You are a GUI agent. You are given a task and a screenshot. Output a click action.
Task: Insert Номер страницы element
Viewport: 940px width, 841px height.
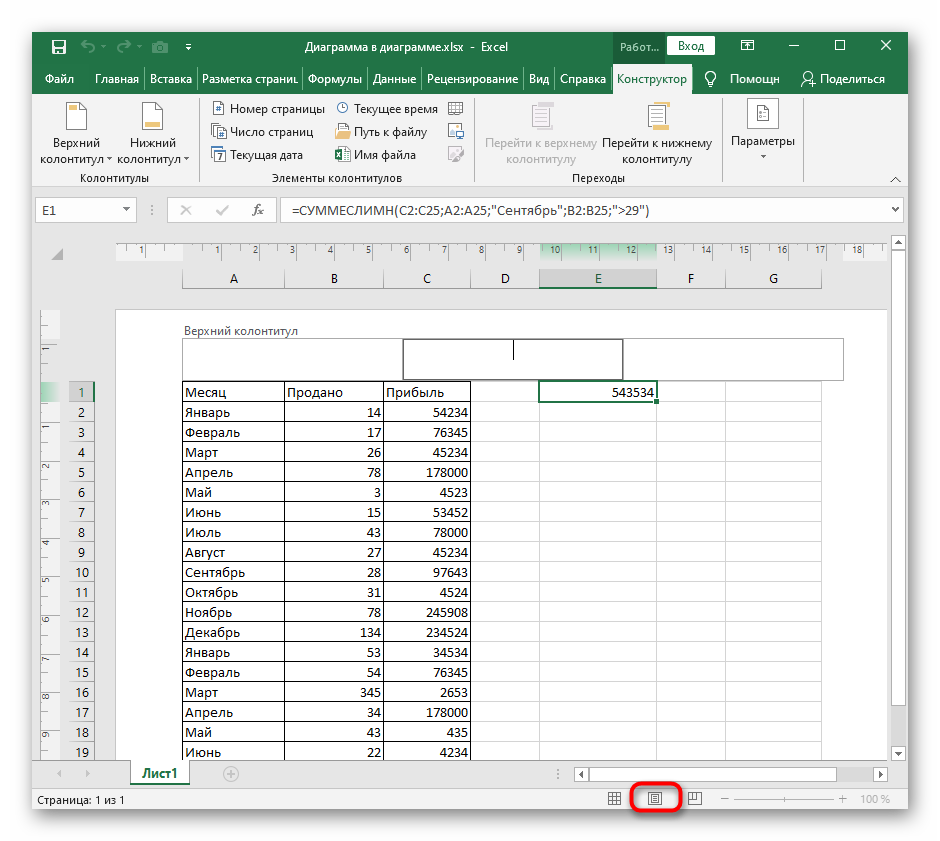click(x=267, y=109)
